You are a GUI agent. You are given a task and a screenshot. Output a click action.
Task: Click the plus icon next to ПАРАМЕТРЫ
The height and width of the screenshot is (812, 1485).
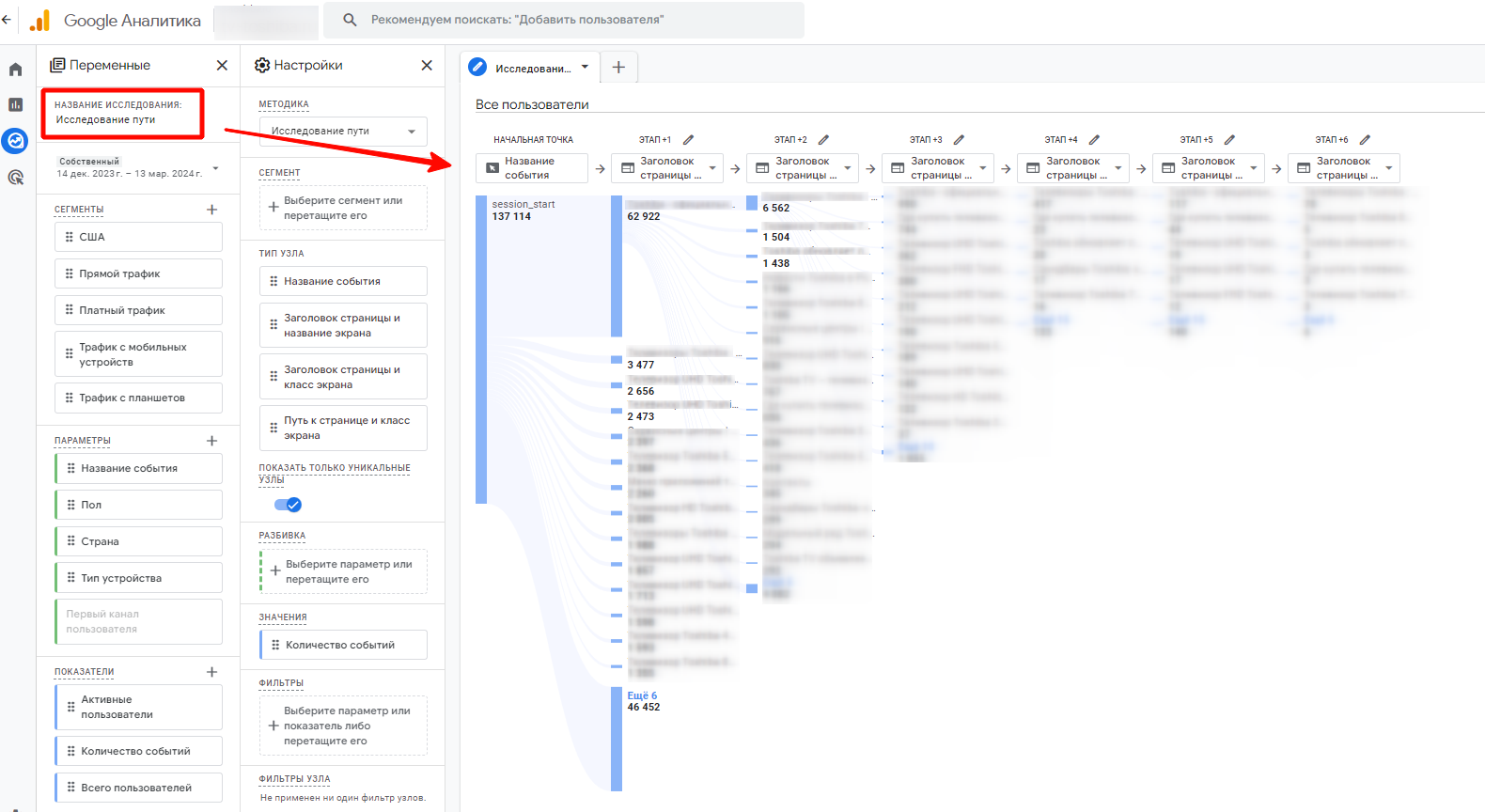click(211, 441)
